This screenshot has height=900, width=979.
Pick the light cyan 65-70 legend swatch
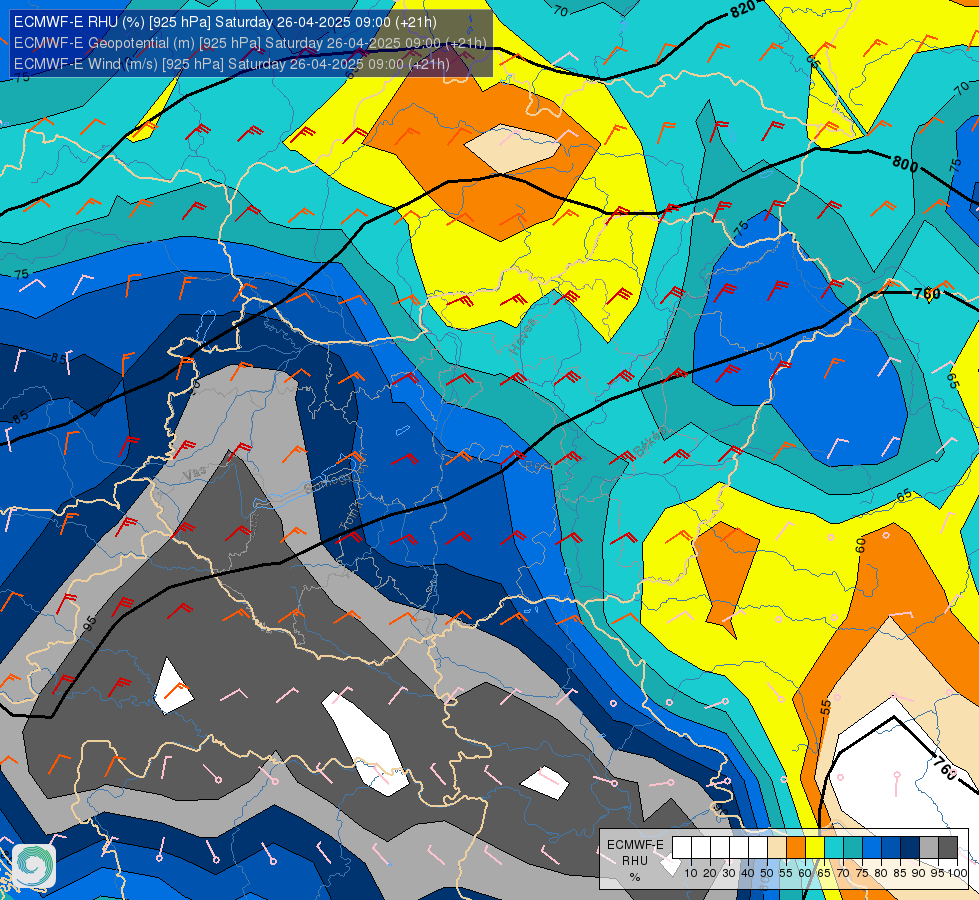834,847
